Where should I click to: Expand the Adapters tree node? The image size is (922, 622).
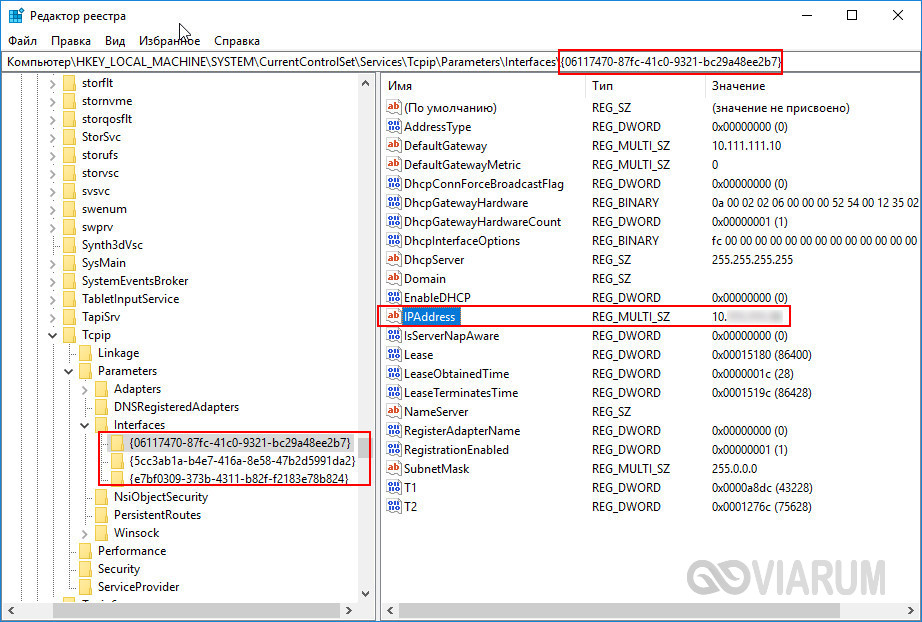pyautogui.click(x=85, y=389)
